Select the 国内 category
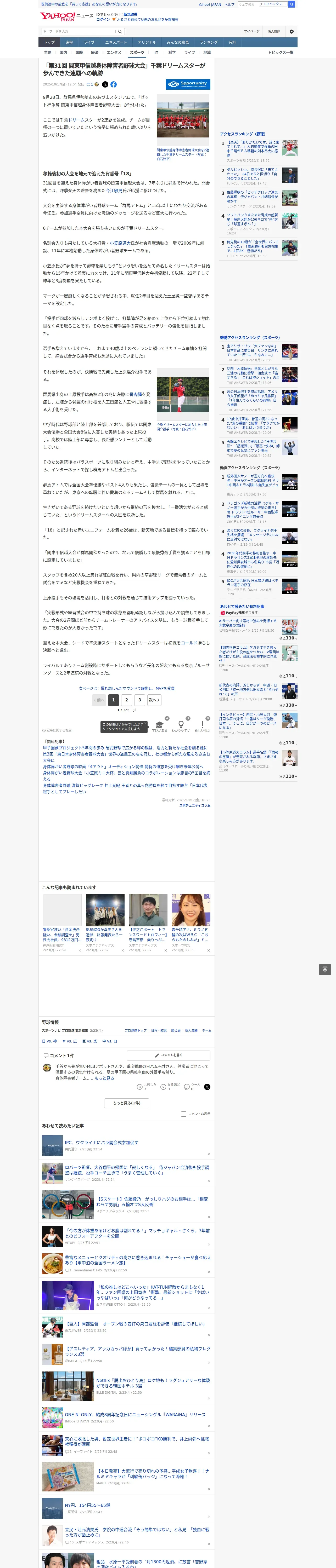Screen dimensions: 336x1568 [x=63, y=52]
